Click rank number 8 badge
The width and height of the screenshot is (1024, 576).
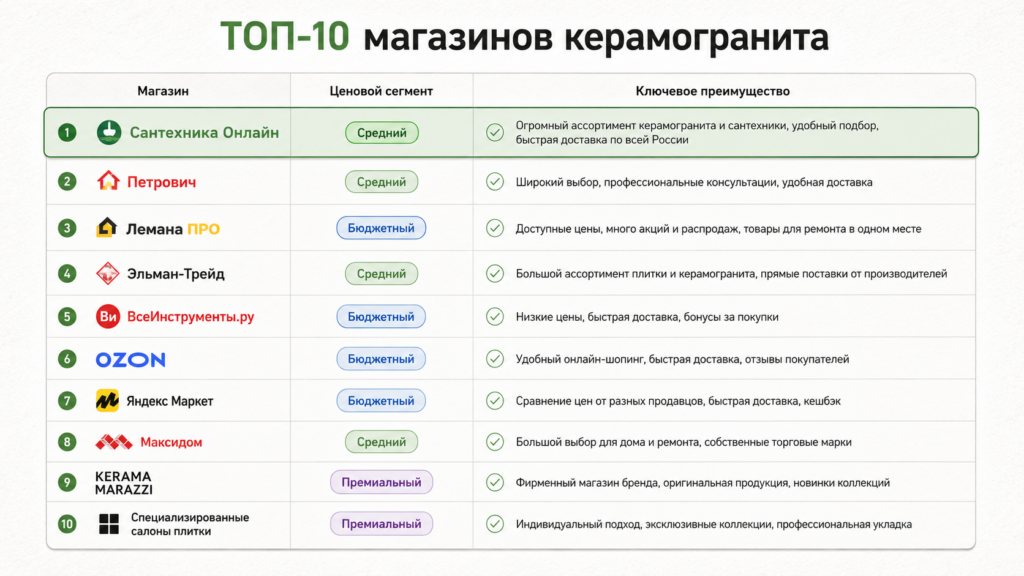point(67,442)
